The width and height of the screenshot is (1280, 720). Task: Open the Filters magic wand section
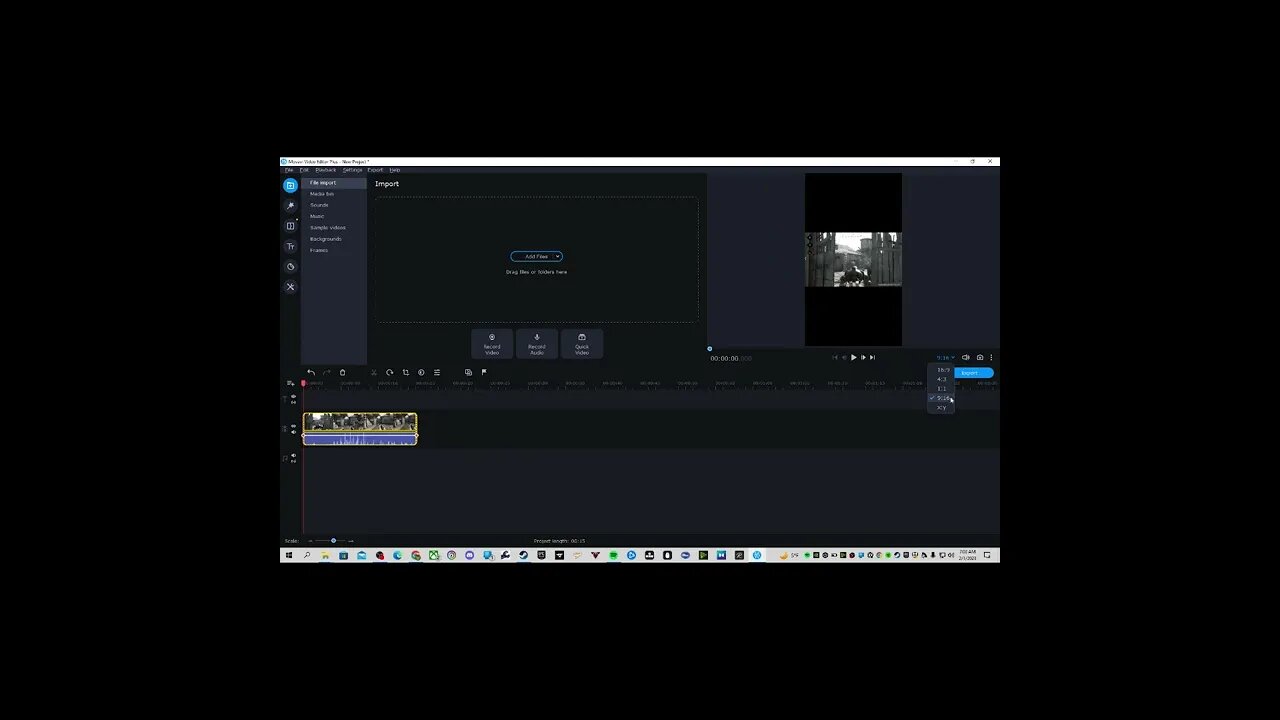click(x=290, y=206)
